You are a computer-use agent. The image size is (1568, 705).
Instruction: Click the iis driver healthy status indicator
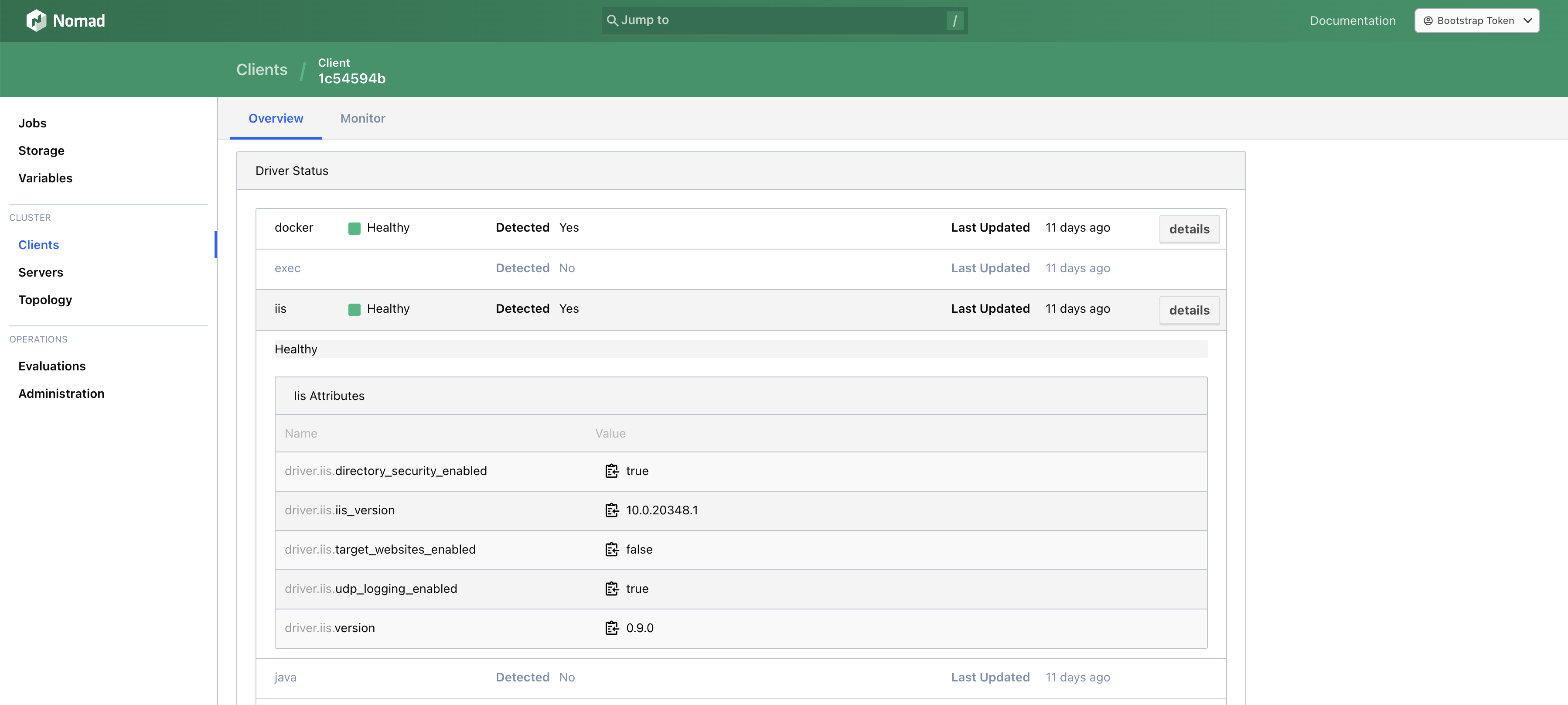(x=353, y=308)
